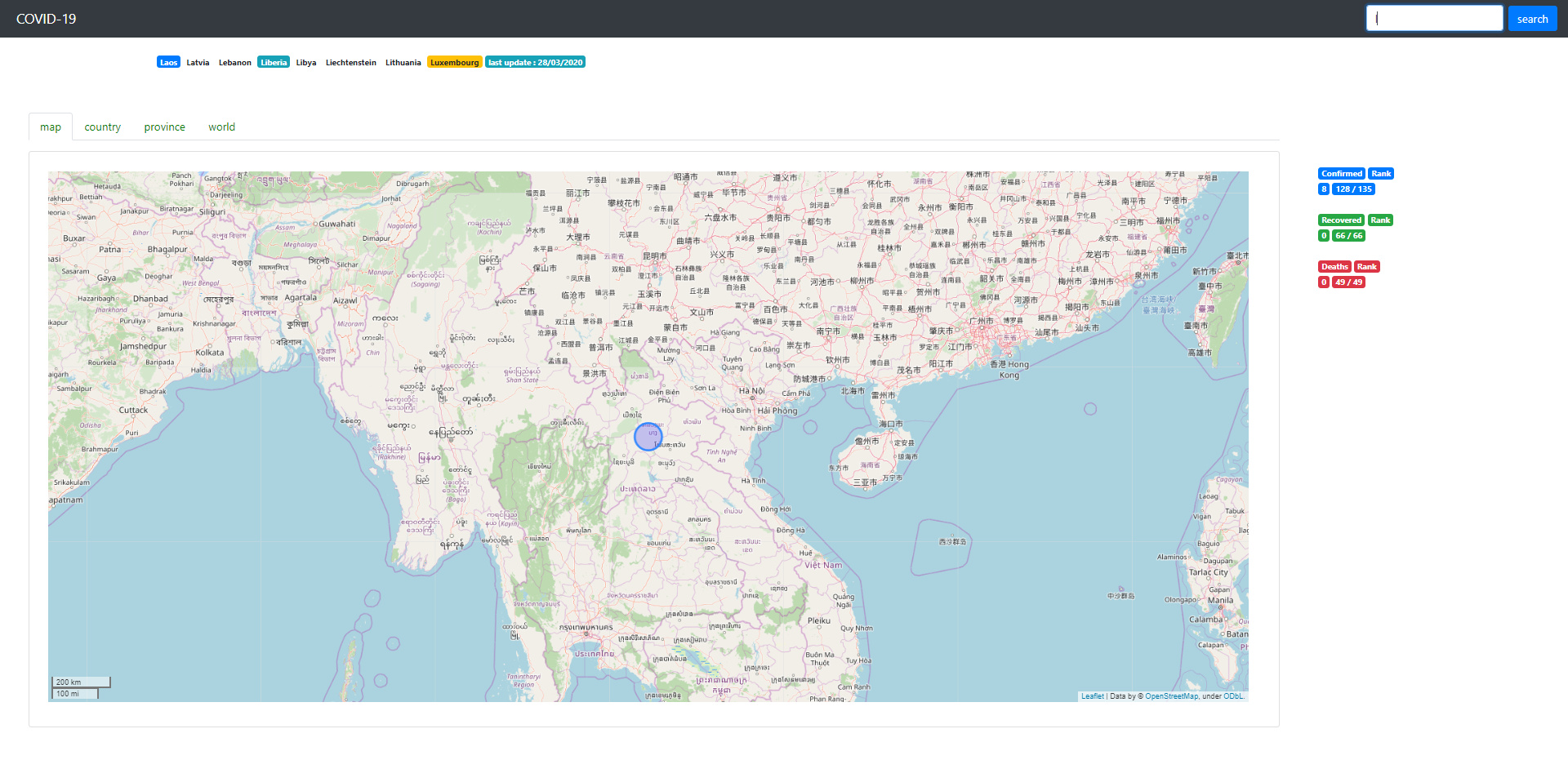Click the 49 / 49 rank badge
This screenshot has height=760, width=1568.
point(1349,282)
